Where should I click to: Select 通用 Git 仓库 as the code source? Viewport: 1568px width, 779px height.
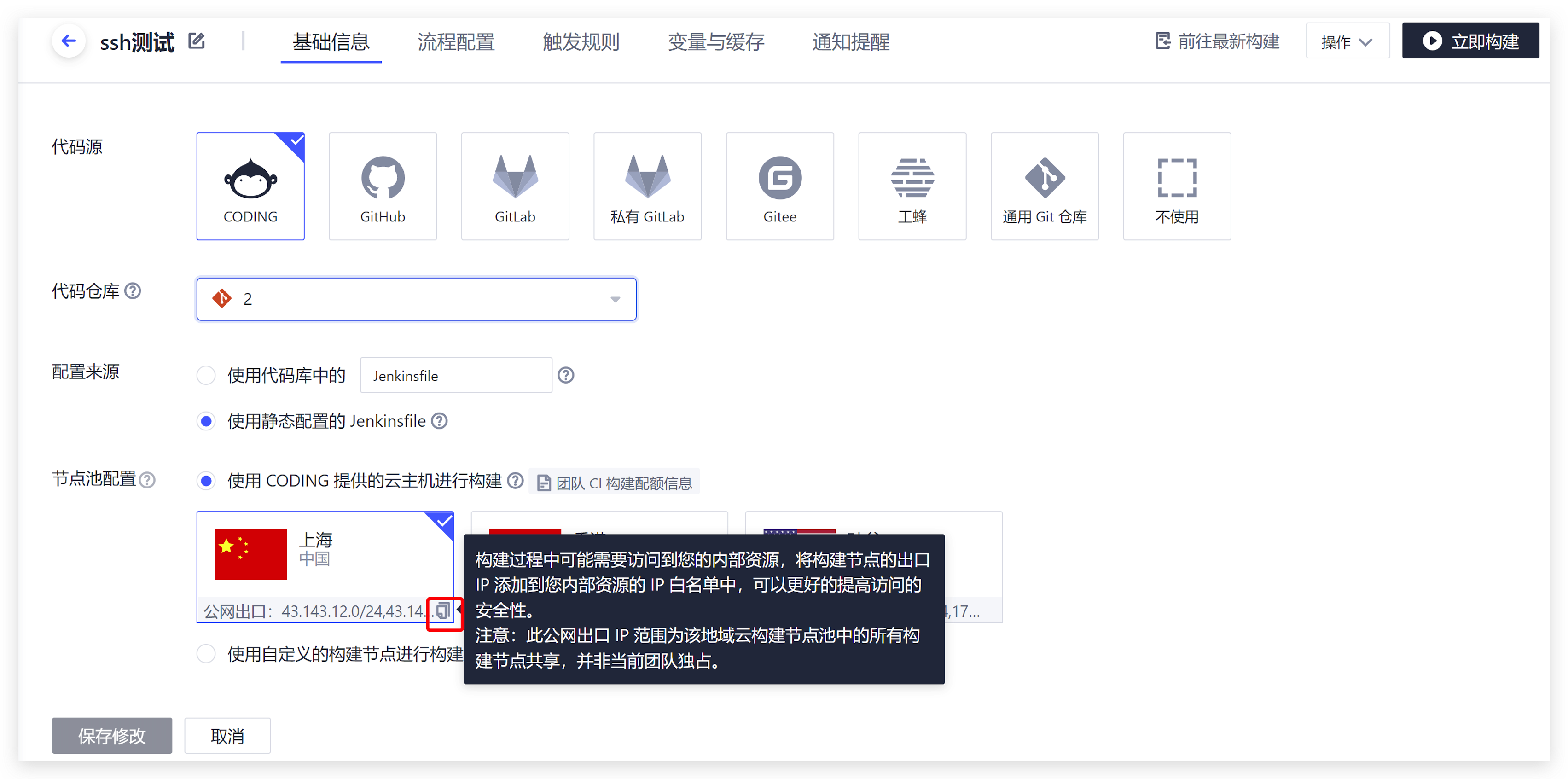coord(1045,186)
